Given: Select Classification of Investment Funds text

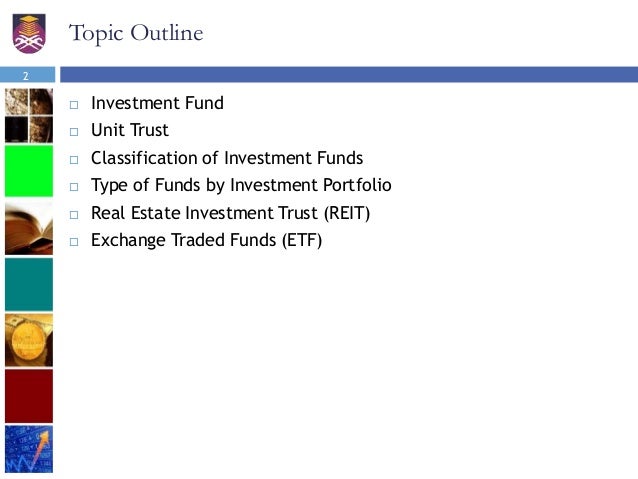Looking at the screenshot, I should [227, 158].
